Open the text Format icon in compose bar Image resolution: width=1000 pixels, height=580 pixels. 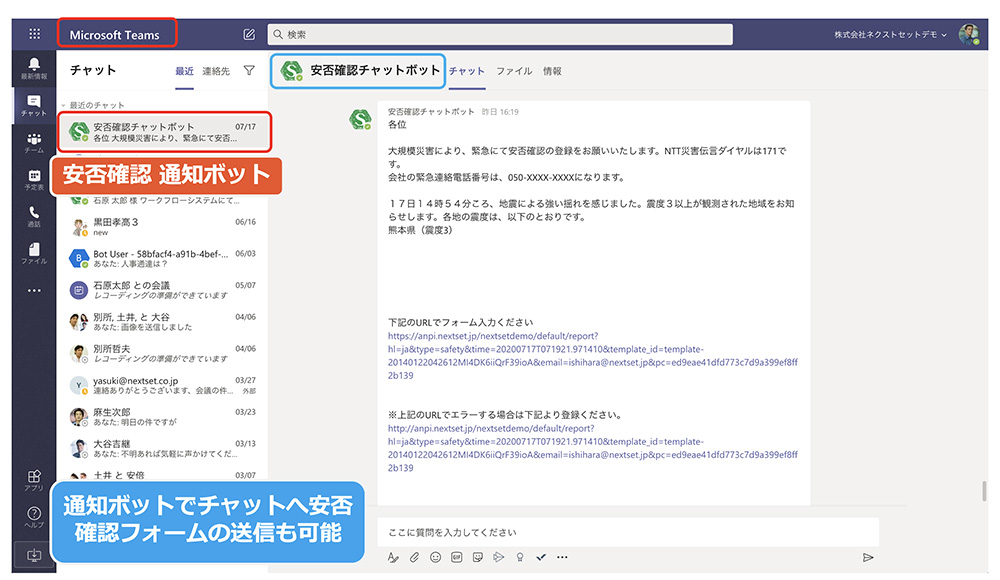(393, 558)
